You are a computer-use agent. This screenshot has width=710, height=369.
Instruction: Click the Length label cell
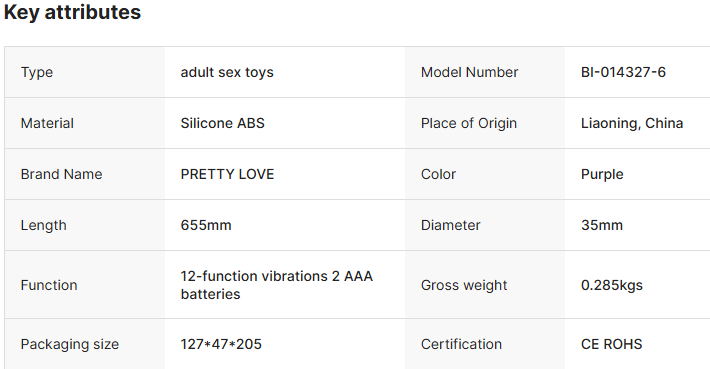pyautogui.click(x=85, y=225)
